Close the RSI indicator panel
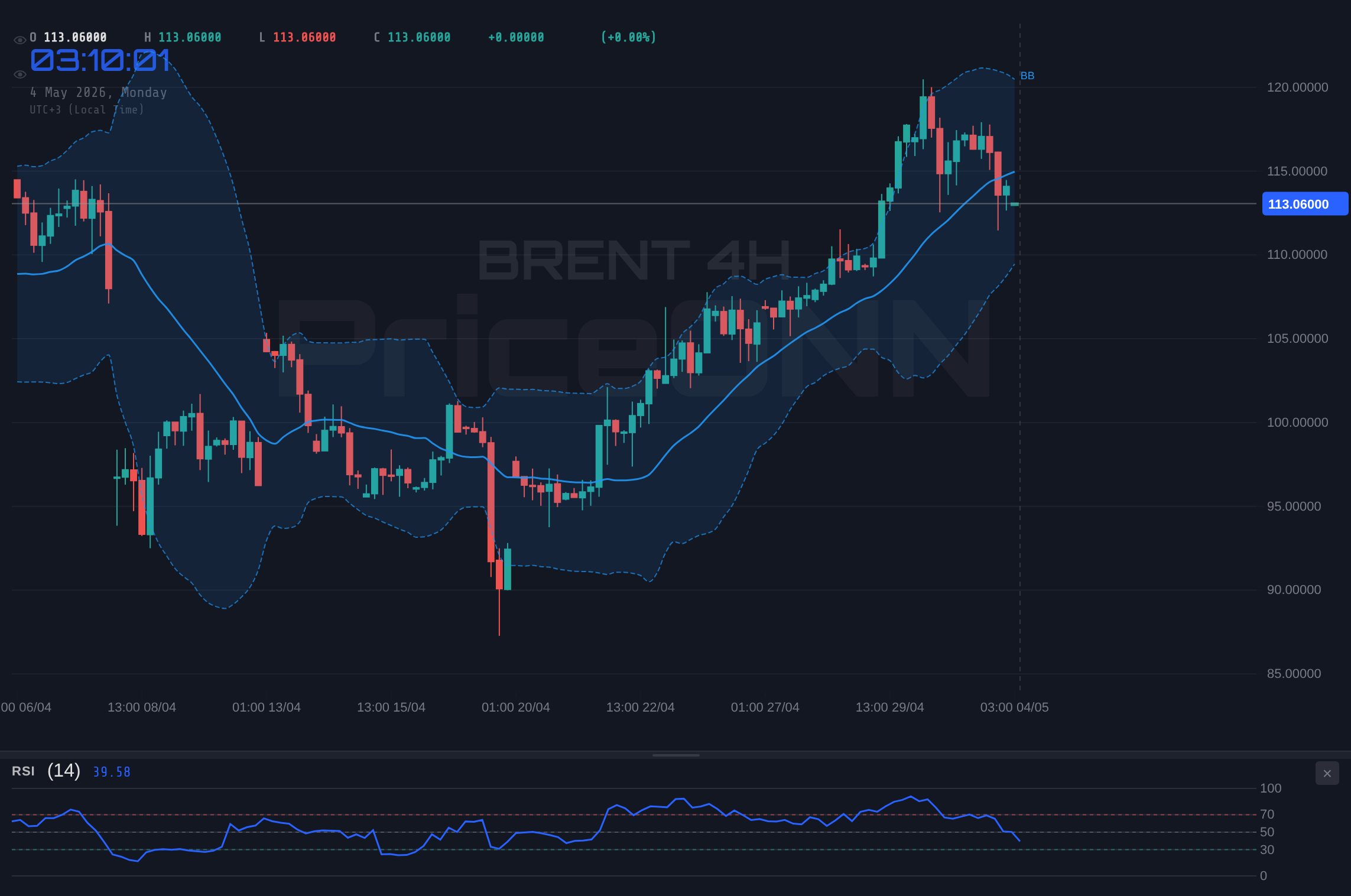 [1327, 773]
